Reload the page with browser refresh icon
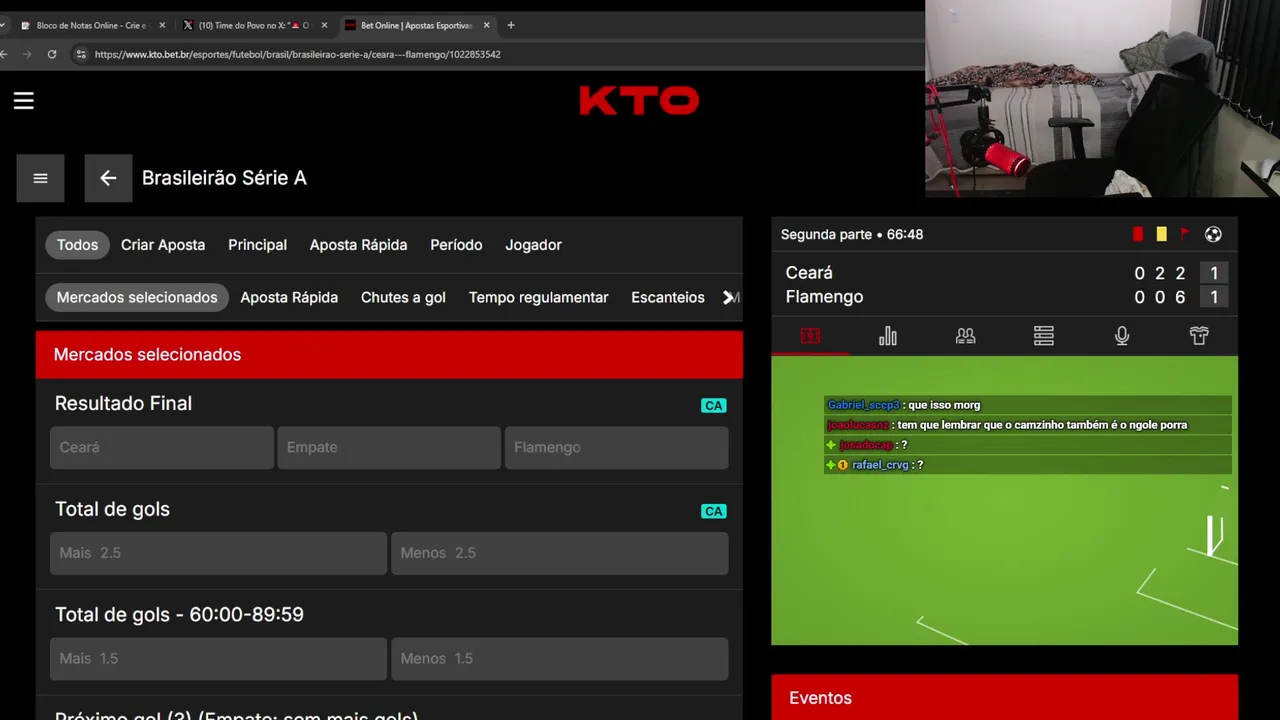Screen dimensions: 1280x720 point(52,54)
